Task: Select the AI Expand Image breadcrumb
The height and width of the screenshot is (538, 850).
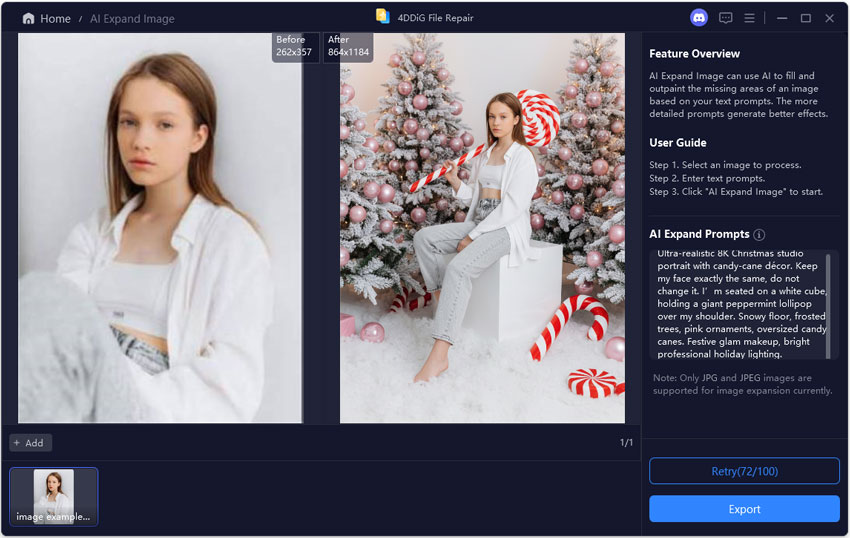Action: click(132, 18)
